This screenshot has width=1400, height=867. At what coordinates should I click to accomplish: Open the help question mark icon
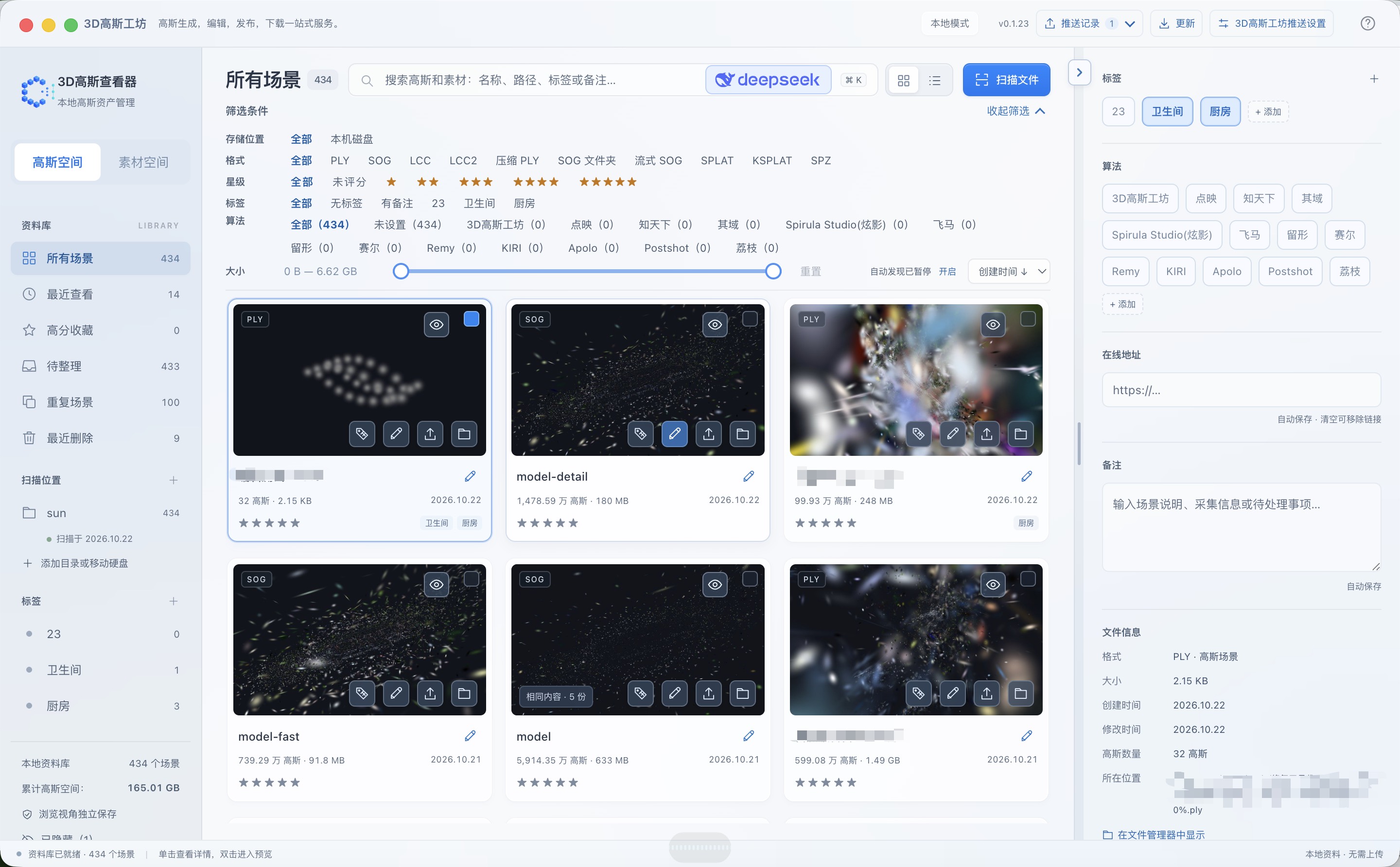(1368, 23)
